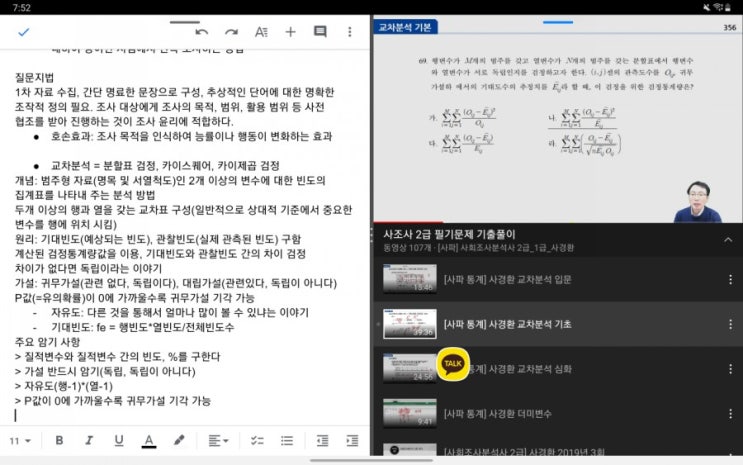Increase the indent of the paragraph
Image resolution: width=743 pixels, height=465 pixels.
pyautogui.click(x=352, y=441)
